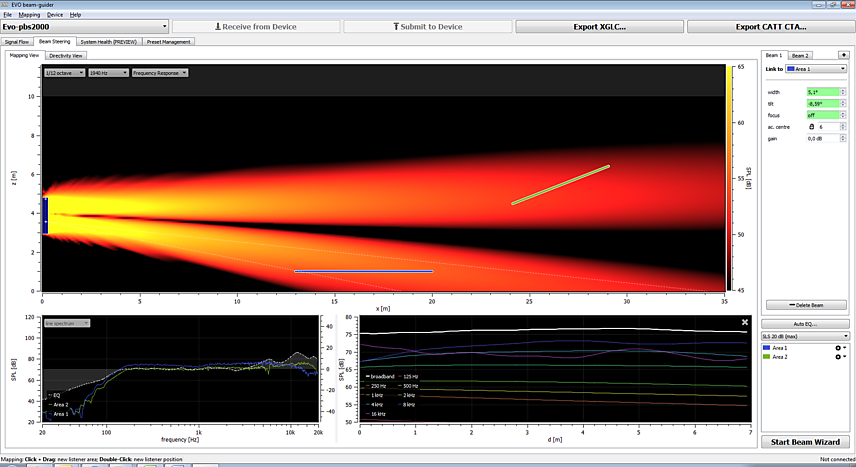Switch to the Signal Flow tab
The height and width of the screenshot is (467, 856).
click(x=17, y=42)
